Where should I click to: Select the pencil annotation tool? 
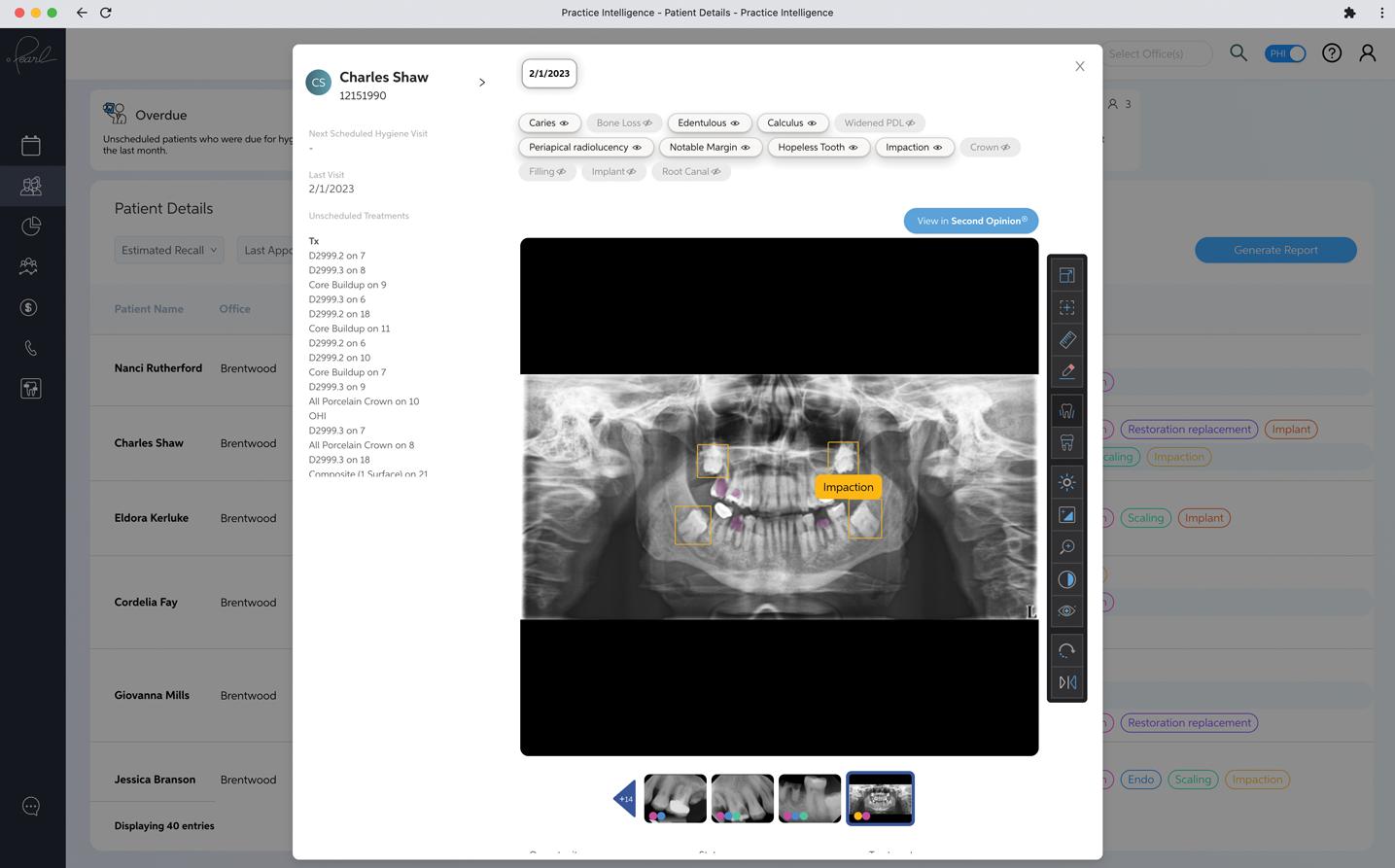(x=1066, y=371)
